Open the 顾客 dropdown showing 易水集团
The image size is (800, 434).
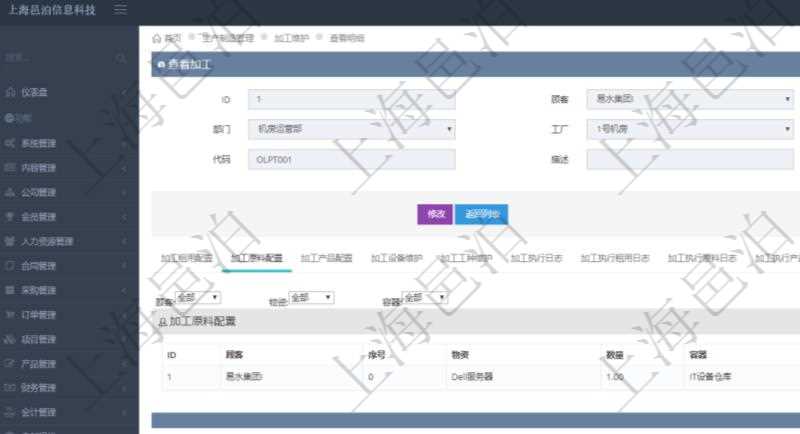[689, 100]
